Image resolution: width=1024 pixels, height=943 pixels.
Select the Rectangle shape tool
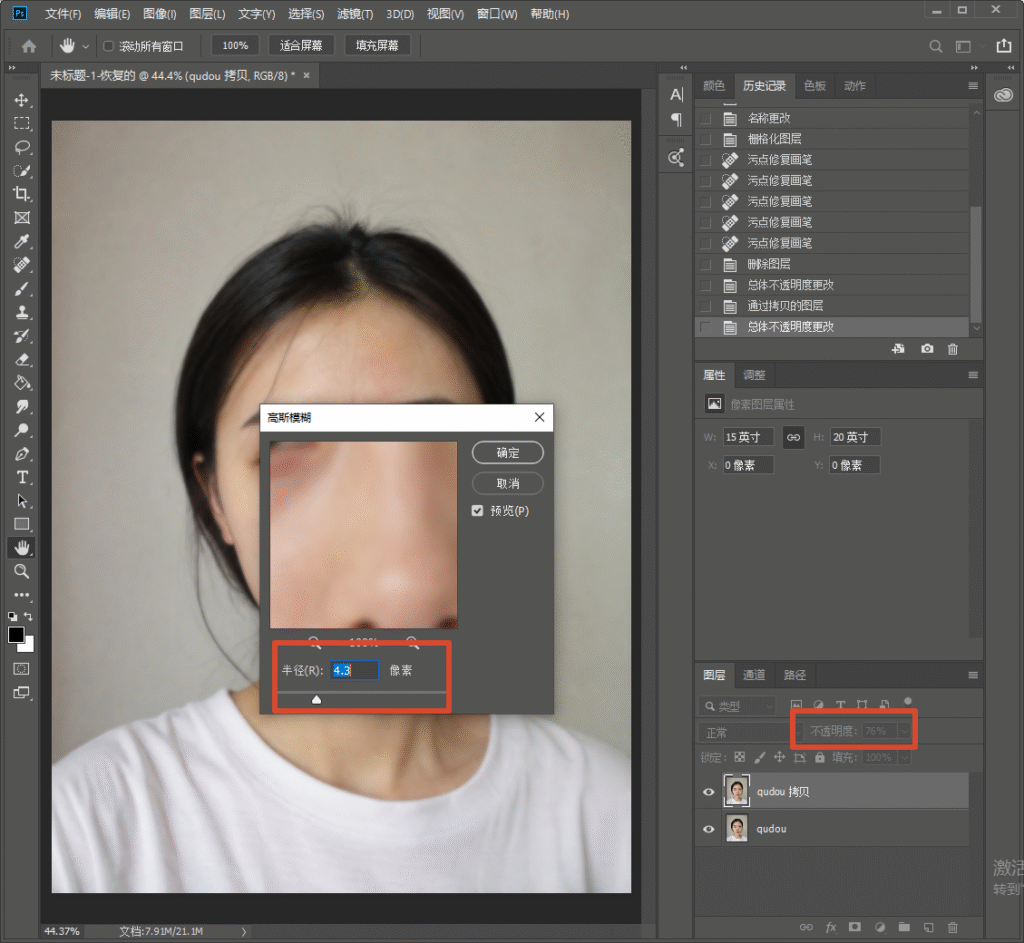[x=22, y=524]
